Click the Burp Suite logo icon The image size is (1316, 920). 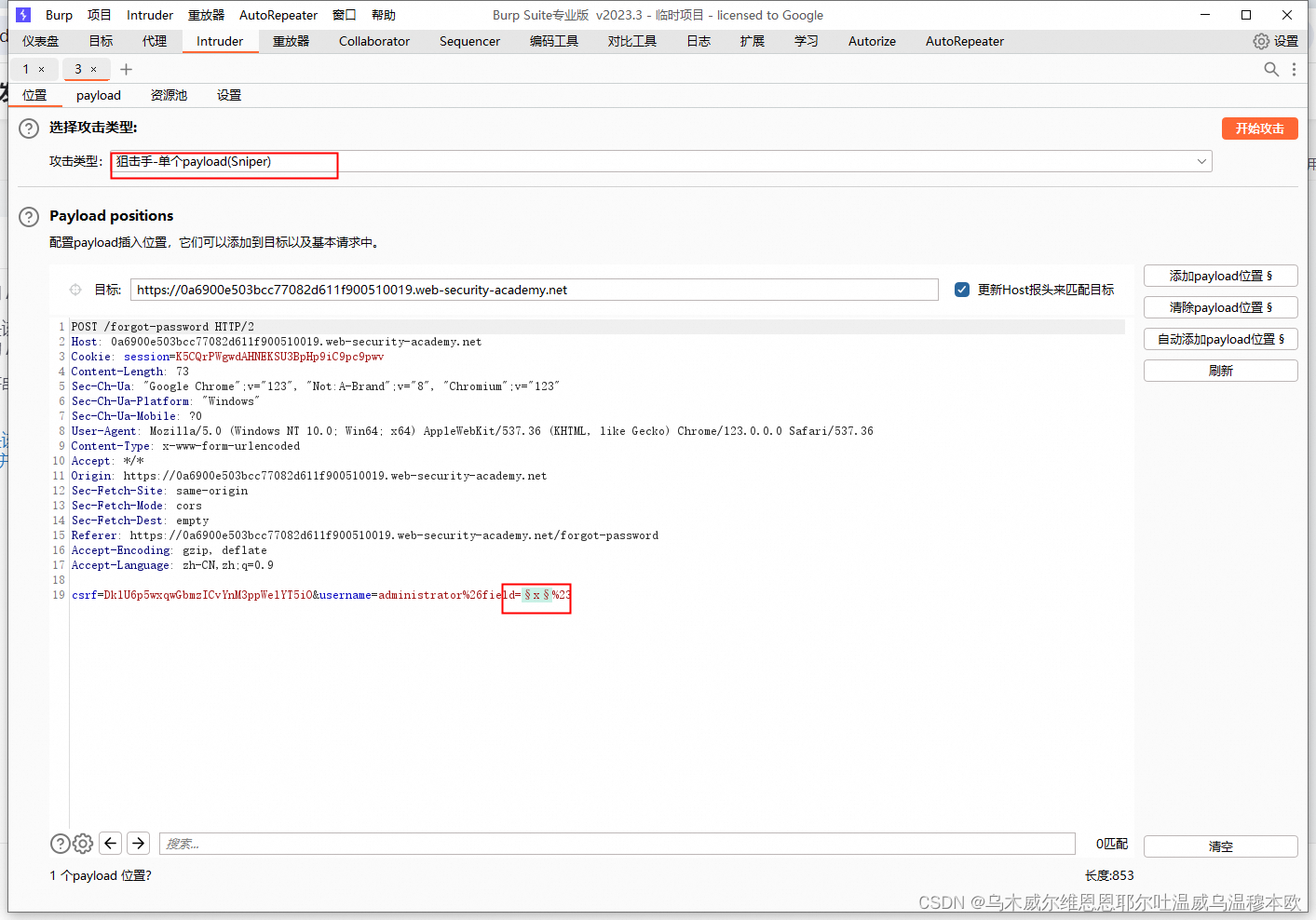pos(23,15)
